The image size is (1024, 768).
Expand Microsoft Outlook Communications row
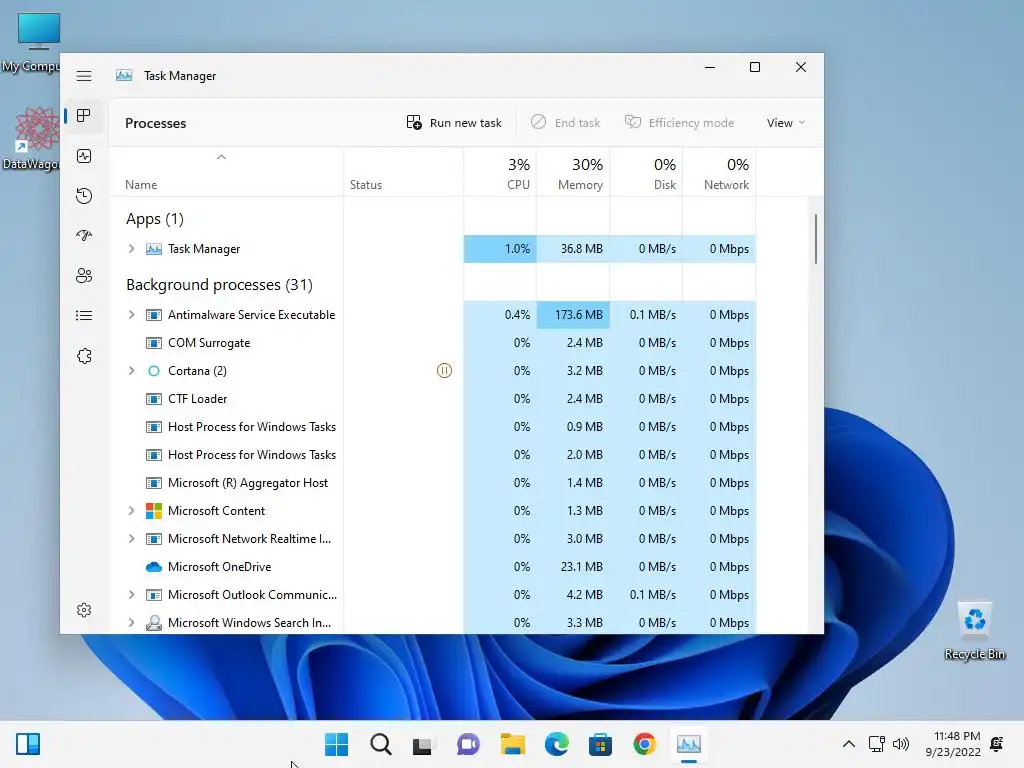[131, 595]
